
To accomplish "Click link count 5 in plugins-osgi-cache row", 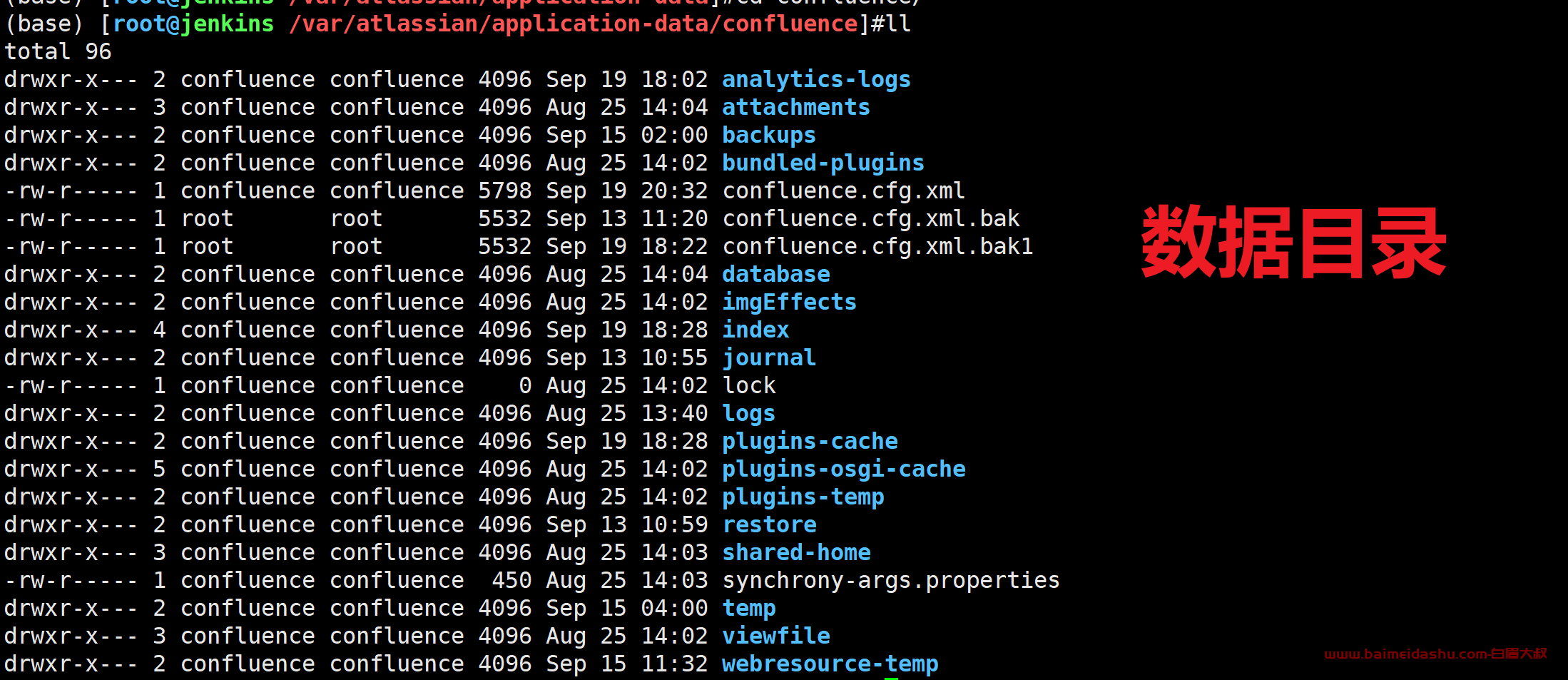I will pyautogui.click(x=159, y=470).
